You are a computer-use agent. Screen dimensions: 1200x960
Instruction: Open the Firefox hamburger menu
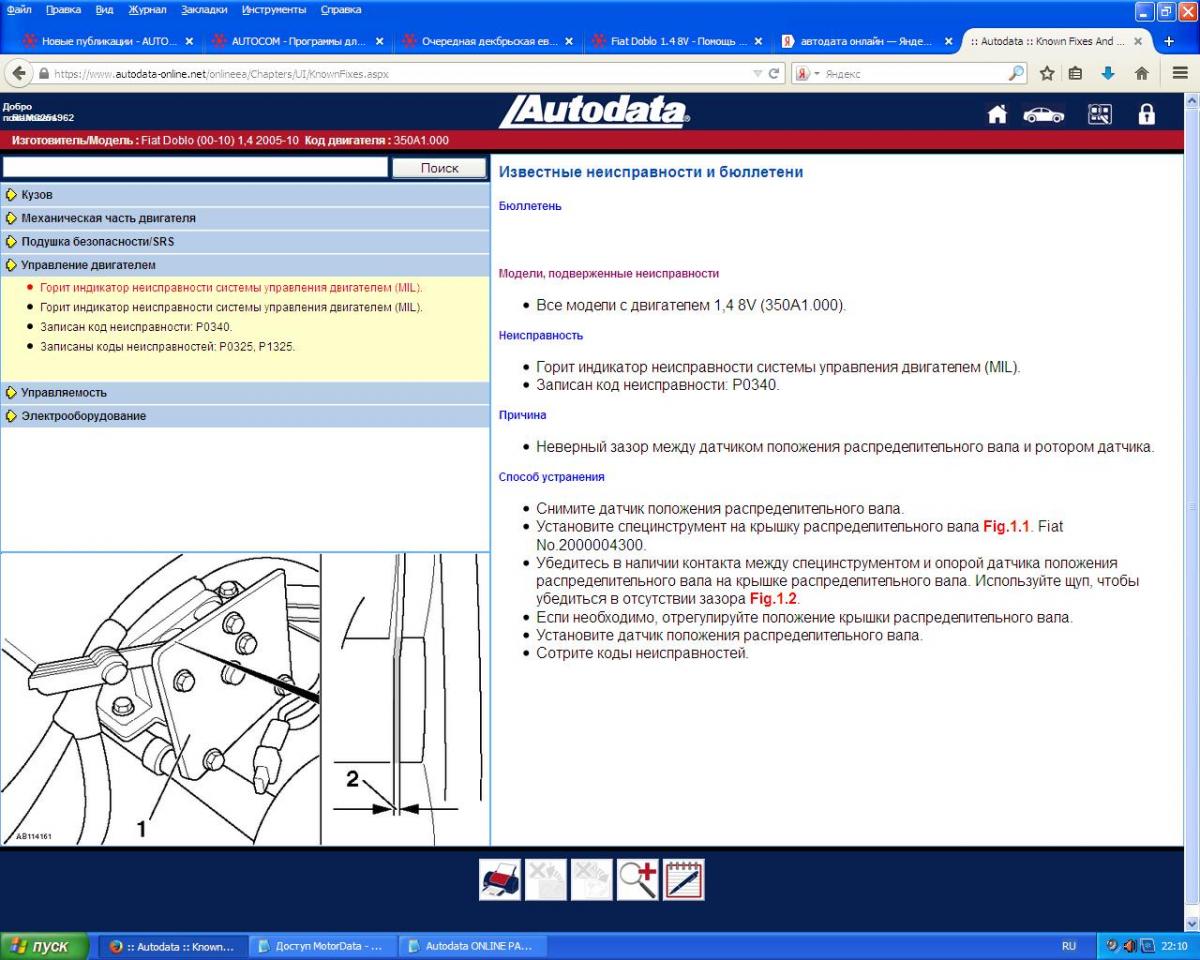point(1180,73)
